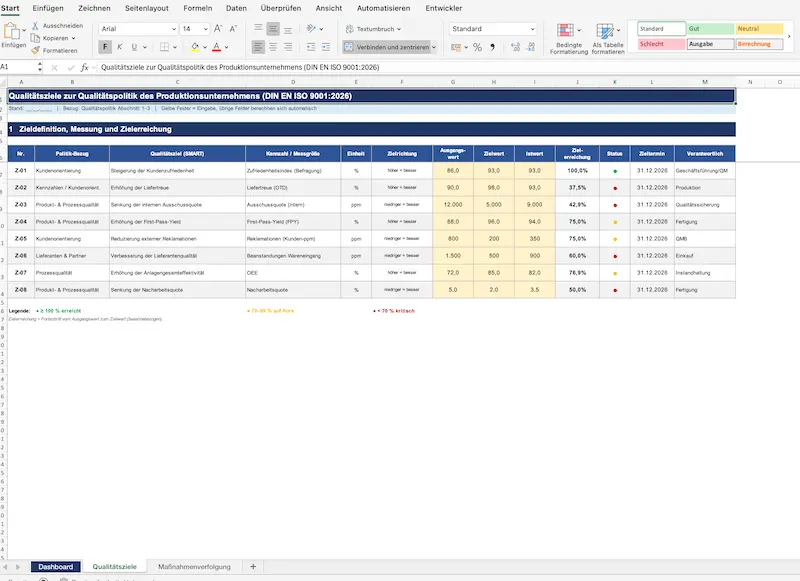Toggle underline U button
Screen dimensions: 800x581
[x=134, y=47]
